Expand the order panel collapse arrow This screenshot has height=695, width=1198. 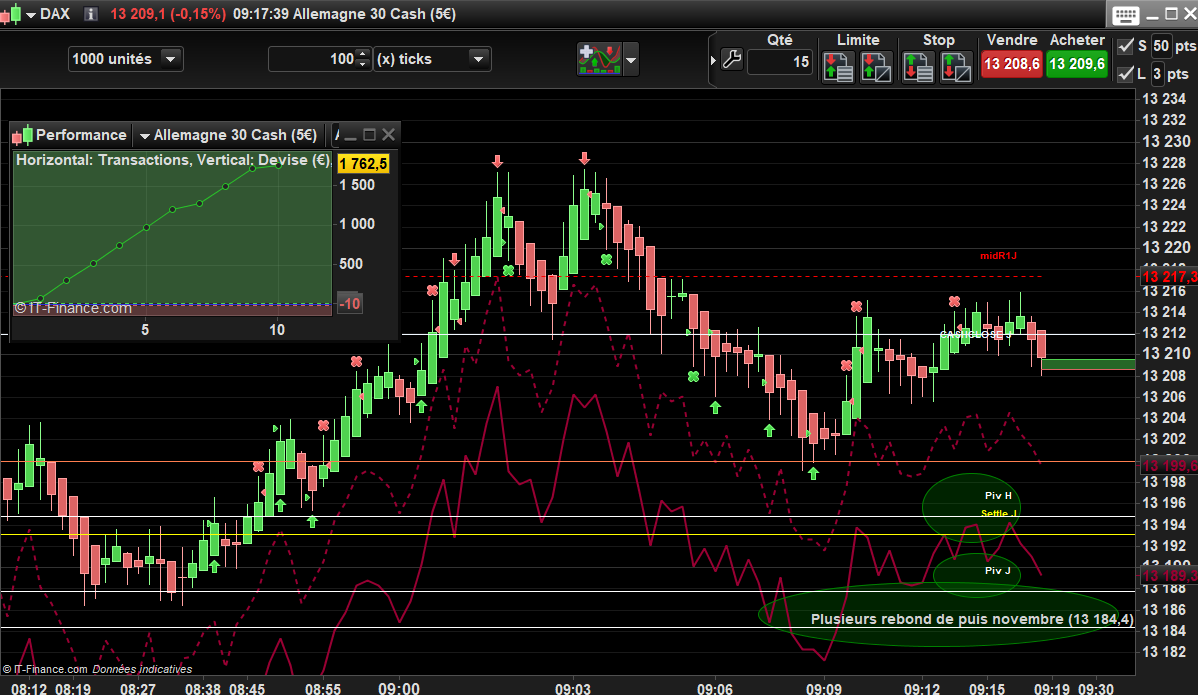[713, 60]
